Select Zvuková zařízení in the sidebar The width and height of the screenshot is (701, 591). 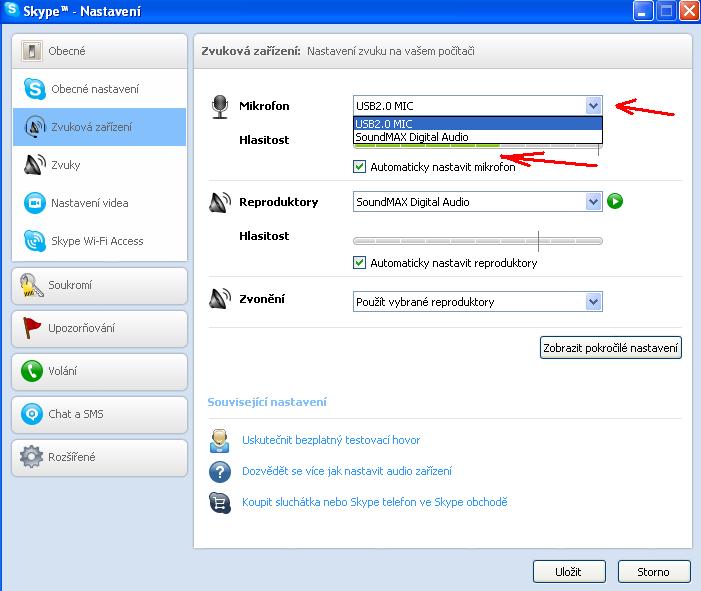pos(99,127)
